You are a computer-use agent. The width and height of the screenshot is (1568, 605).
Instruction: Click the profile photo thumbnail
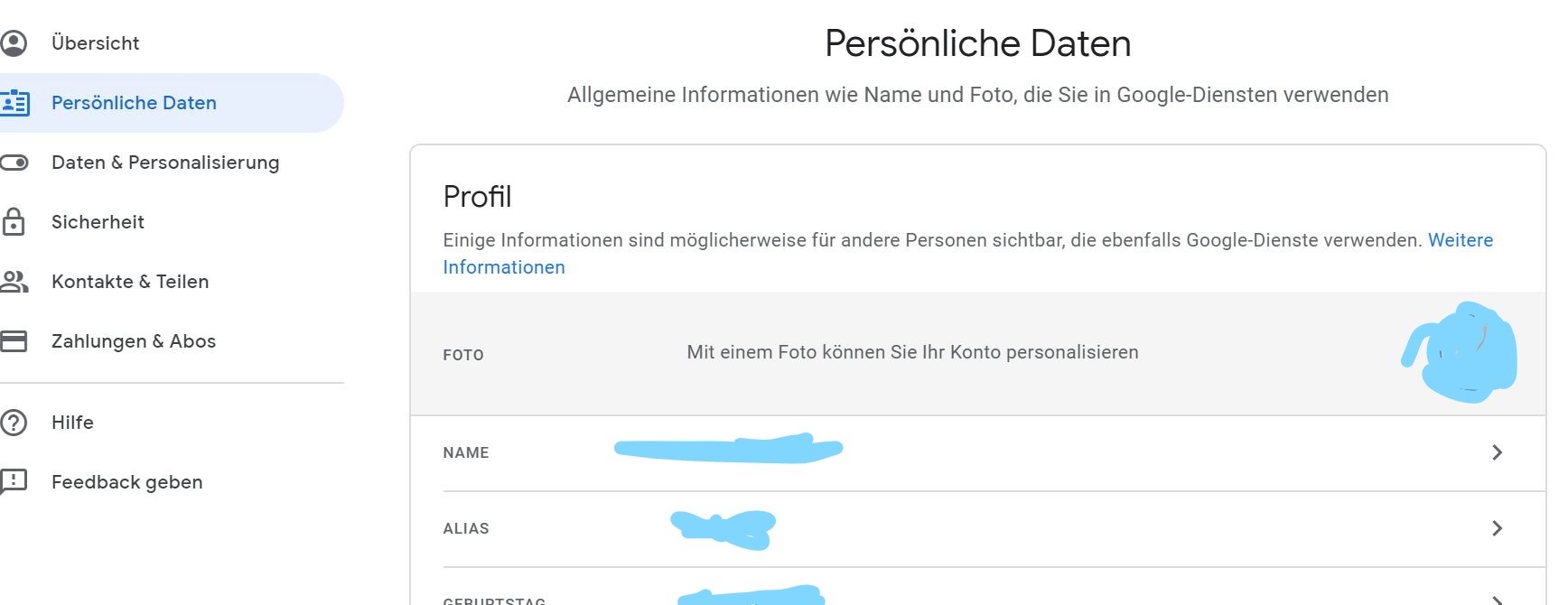[x=1464, y=353]
